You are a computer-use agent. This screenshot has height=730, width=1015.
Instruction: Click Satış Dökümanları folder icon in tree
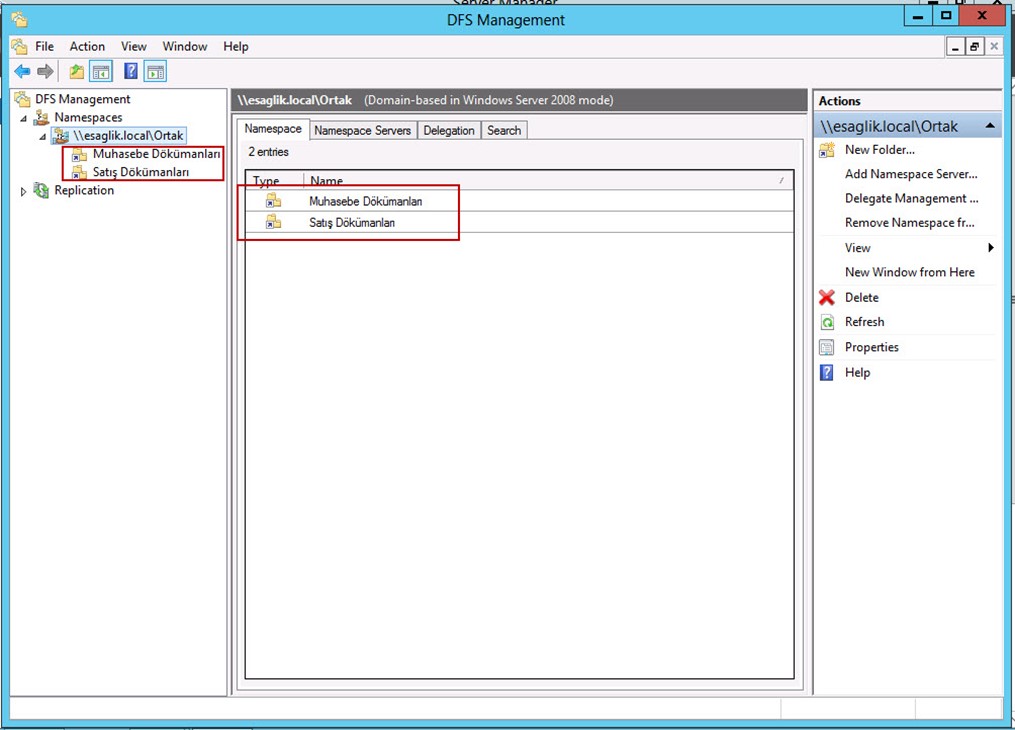coord(80,172)
